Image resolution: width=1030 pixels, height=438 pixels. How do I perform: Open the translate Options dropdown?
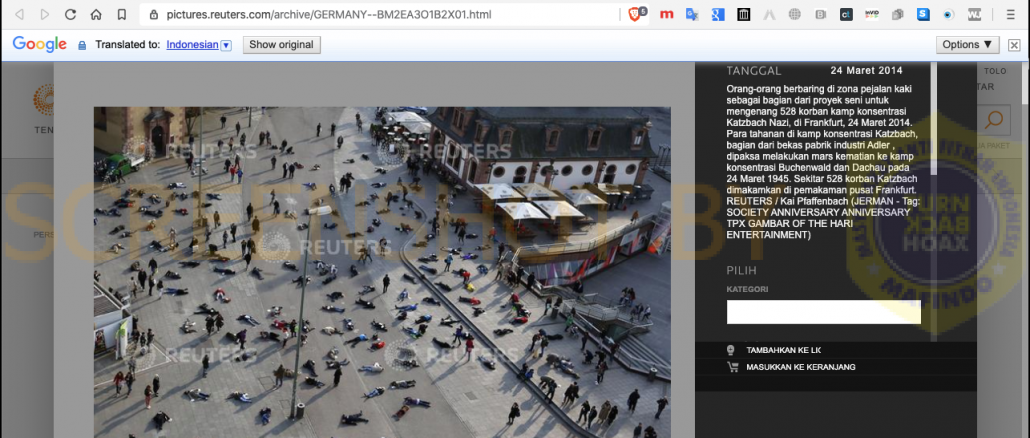click(968, 45)
